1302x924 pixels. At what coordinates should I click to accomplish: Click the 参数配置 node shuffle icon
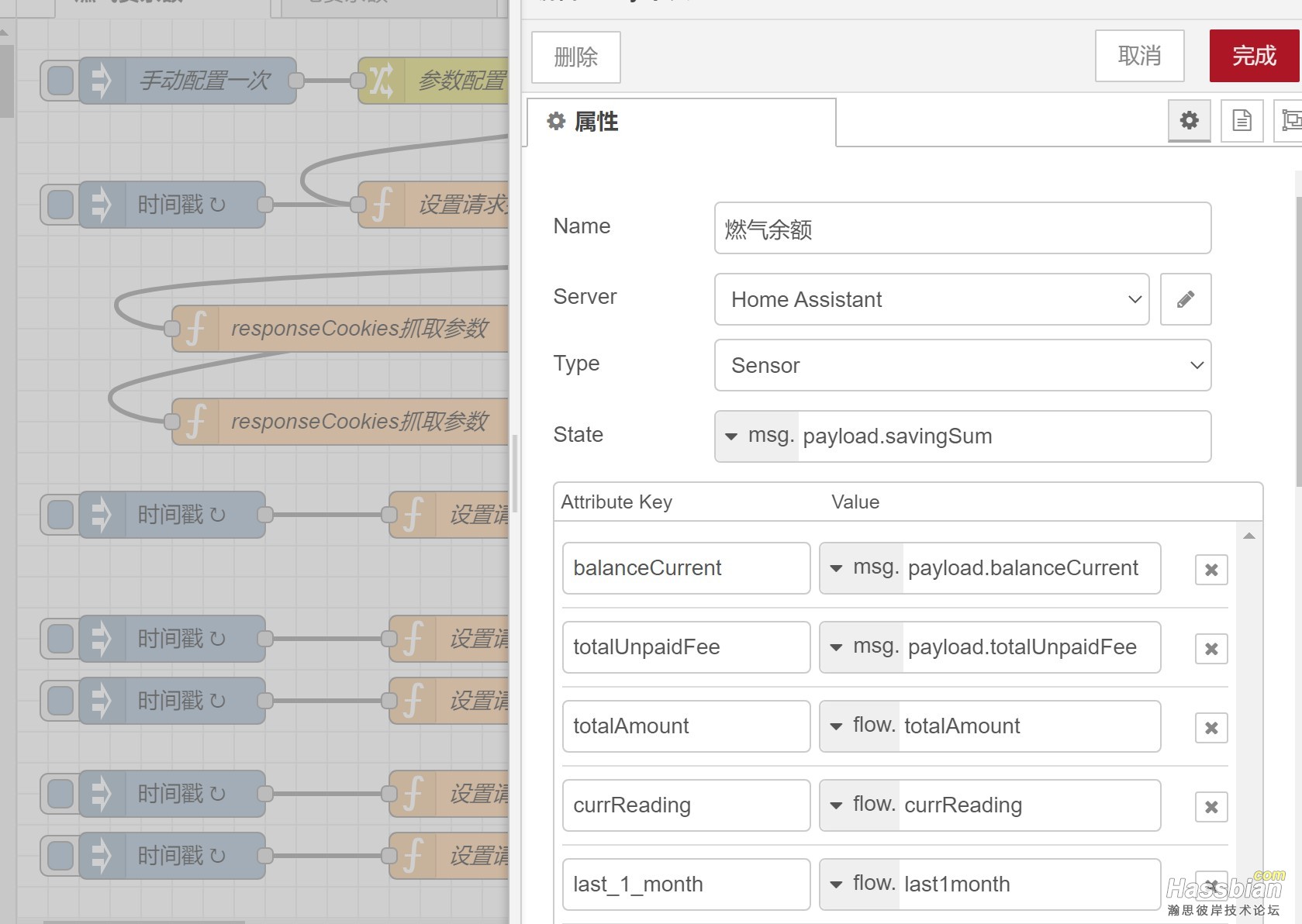pyautogui.click(x=381, y=81)
